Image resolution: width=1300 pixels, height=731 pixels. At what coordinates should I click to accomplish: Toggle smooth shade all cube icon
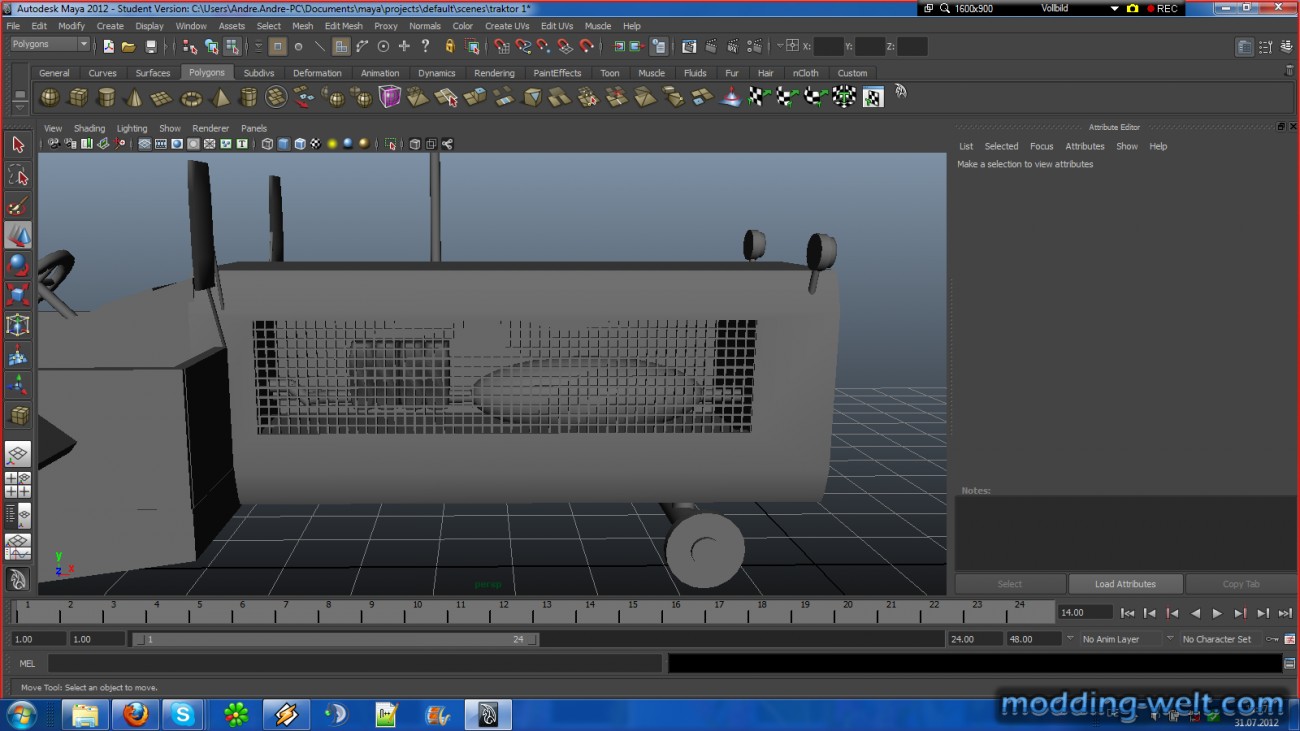point(283,144)
